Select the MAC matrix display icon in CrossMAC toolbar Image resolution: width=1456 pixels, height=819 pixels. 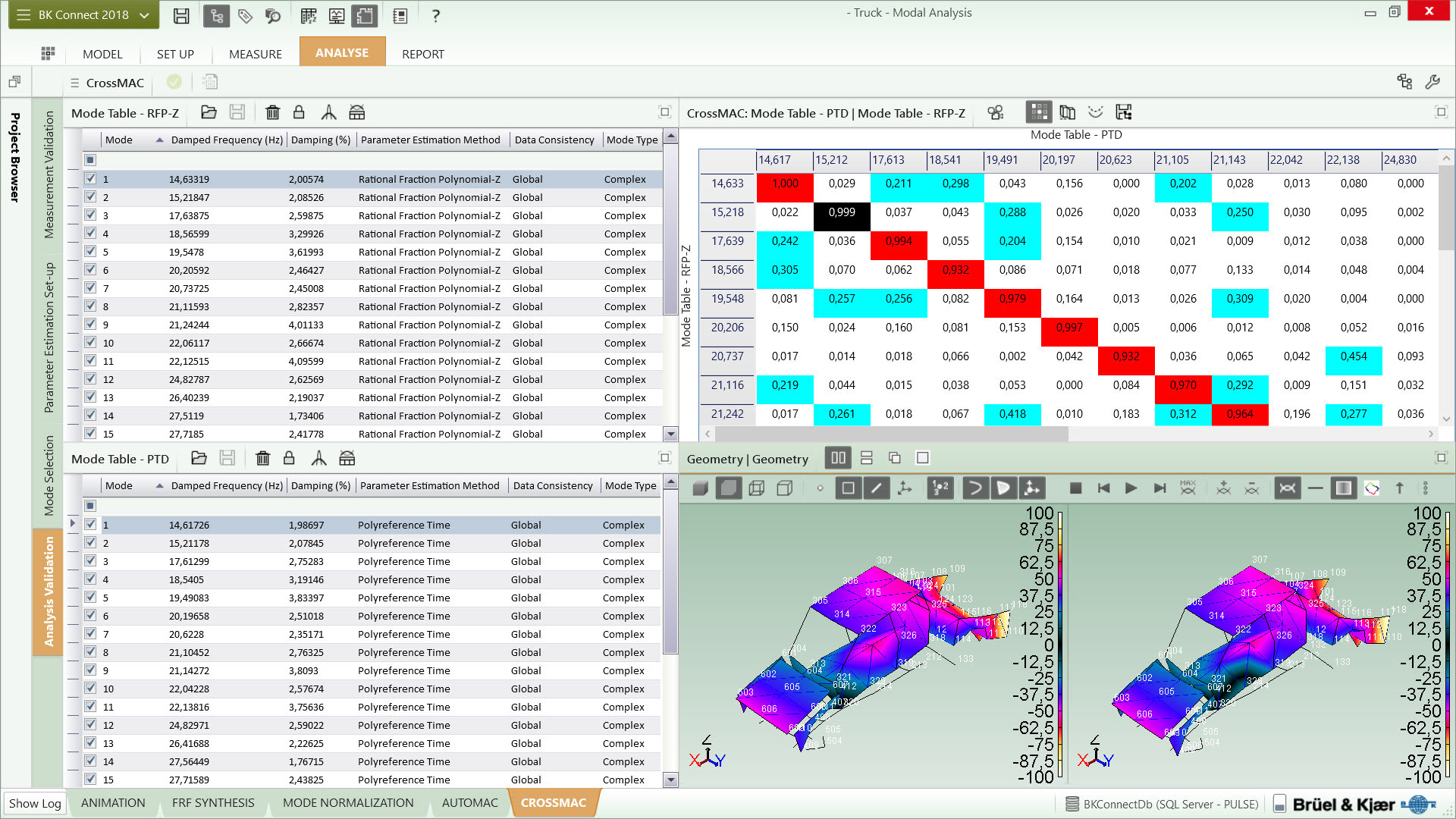(1039, 112)
